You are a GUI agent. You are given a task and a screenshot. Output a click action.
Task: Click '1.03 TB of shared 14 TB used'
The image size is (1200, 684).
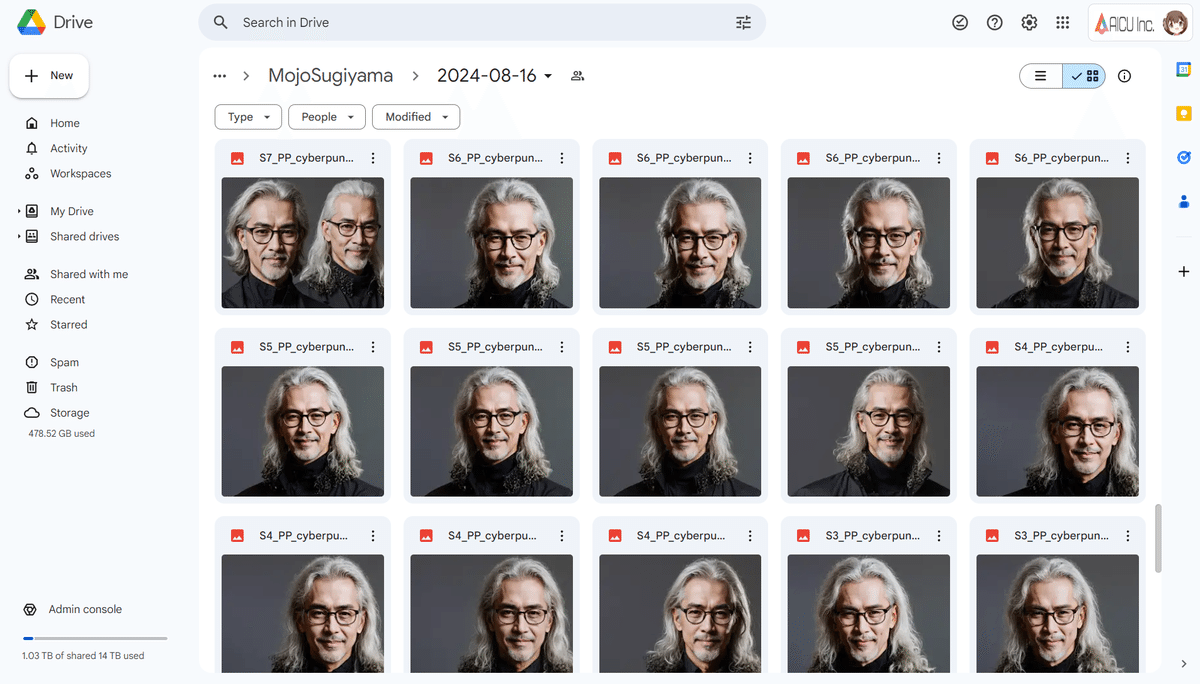click(x=83, y=656)
